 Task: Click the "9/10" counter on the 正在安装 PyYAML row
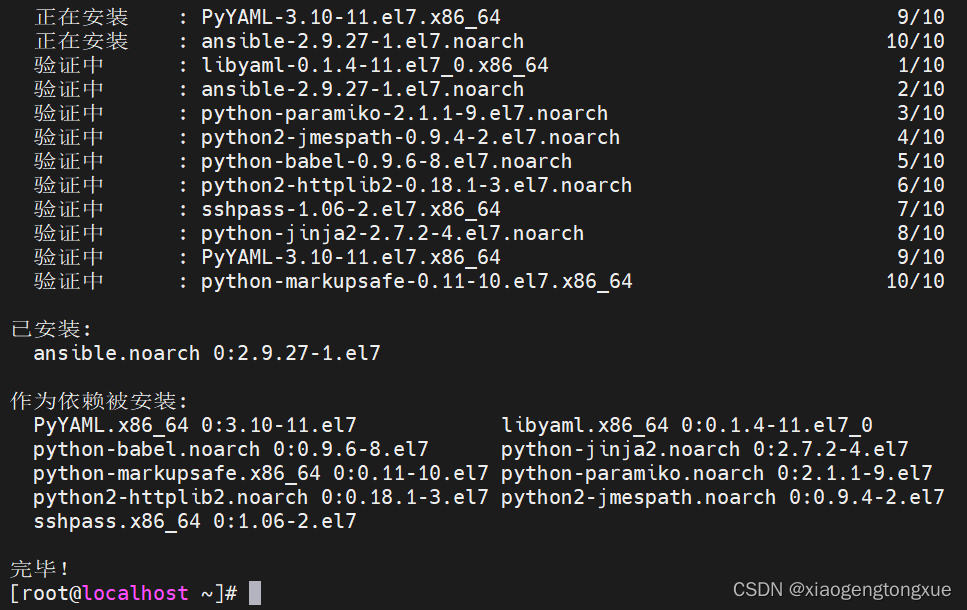[x=921, y=17]
